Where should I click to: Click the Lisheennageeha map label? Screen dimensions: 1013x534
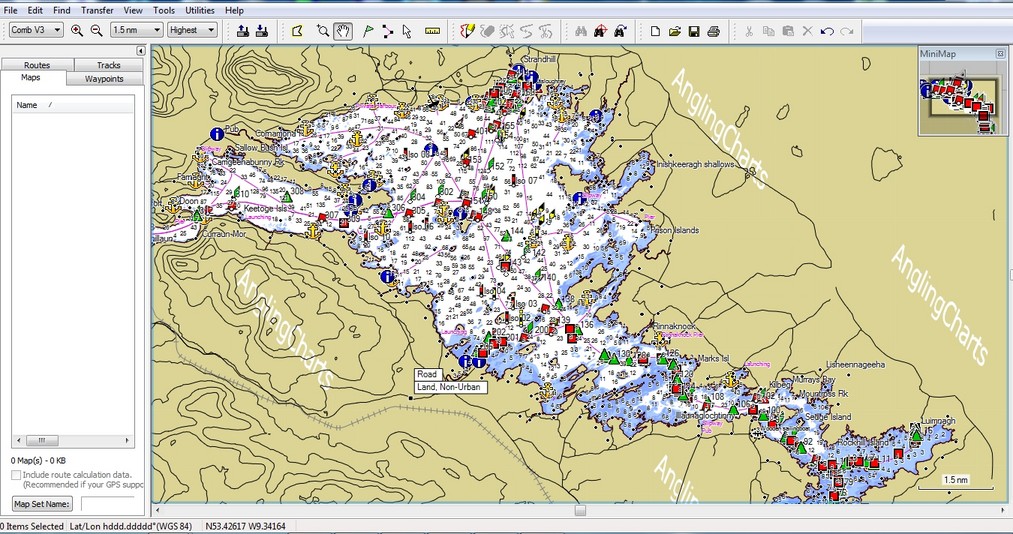(855, 365)
